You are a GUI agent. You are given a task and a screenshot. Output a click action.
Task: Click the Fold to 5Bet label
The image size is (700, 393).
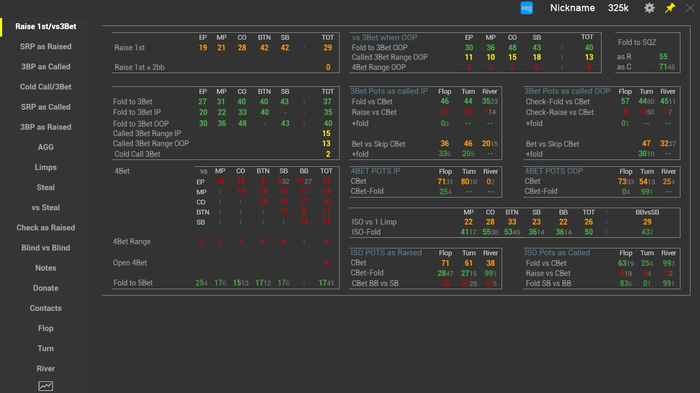click(x=133, y=283)
